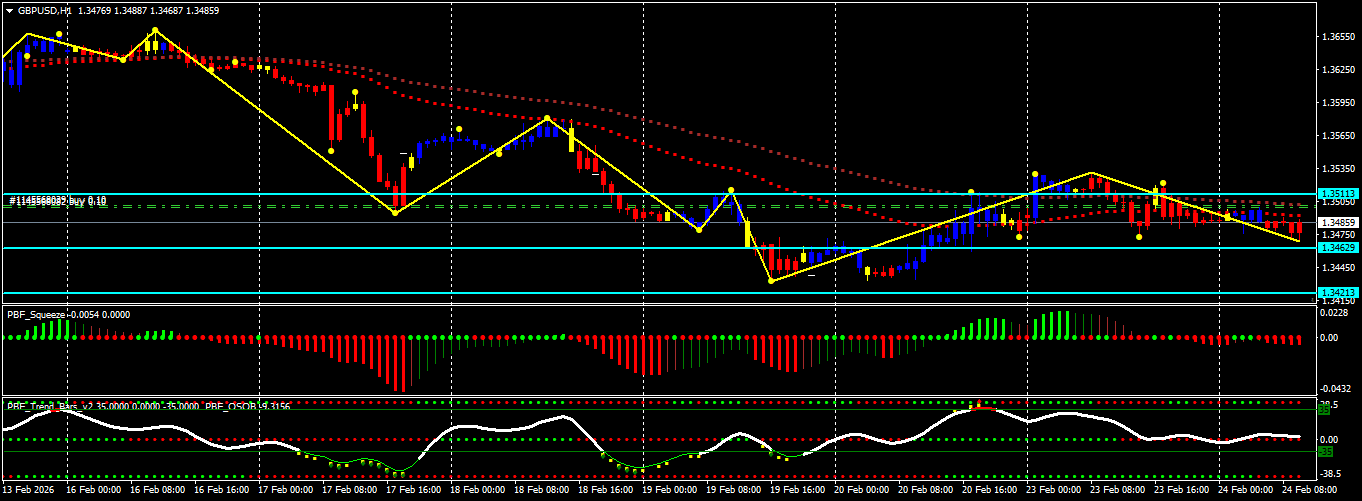Click the 1.34450 price axis label

1338,268
